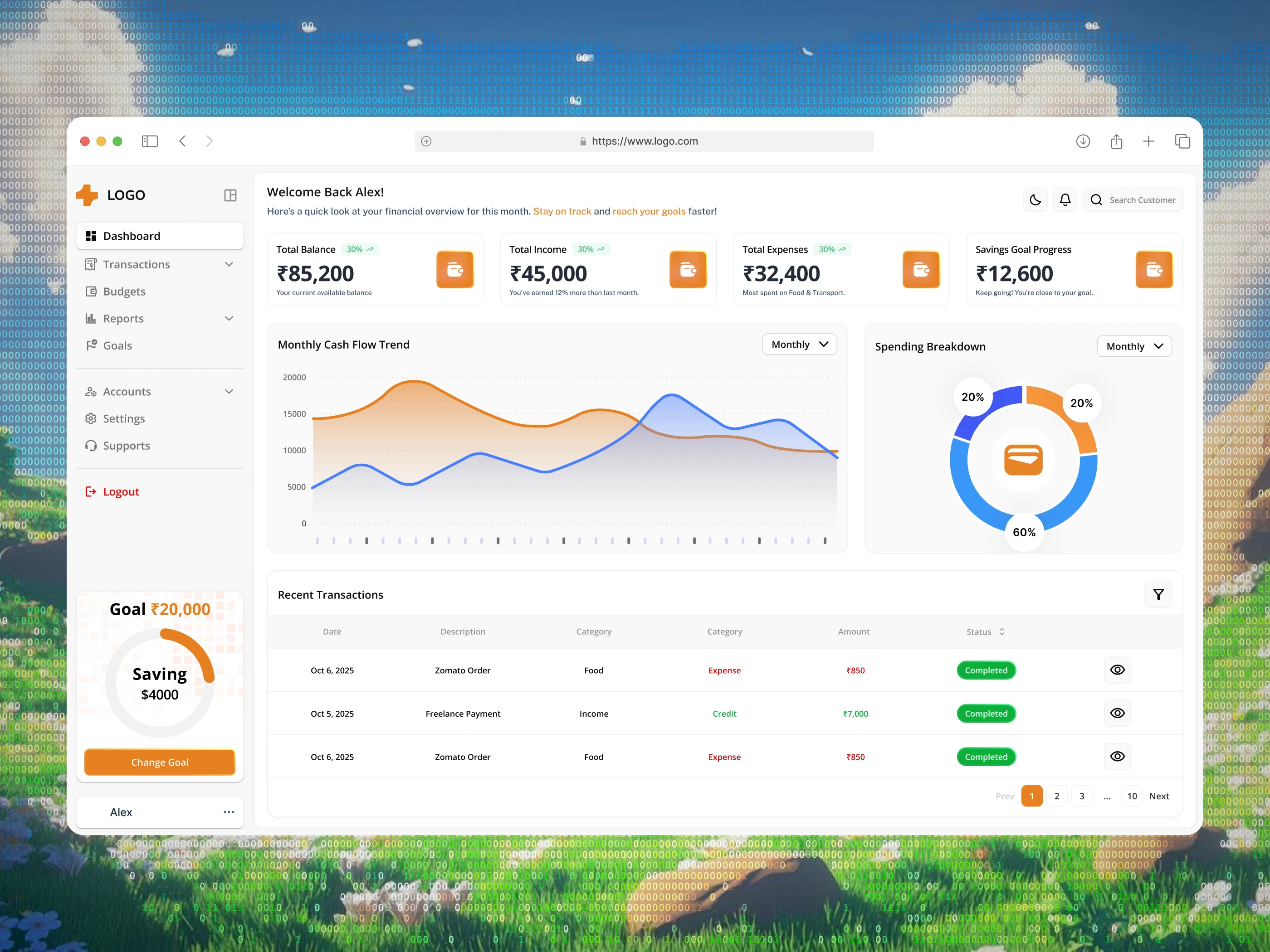Click the Goals flag icon in sidebar
Screen dimensions: 1270x952
click(91, 345)
